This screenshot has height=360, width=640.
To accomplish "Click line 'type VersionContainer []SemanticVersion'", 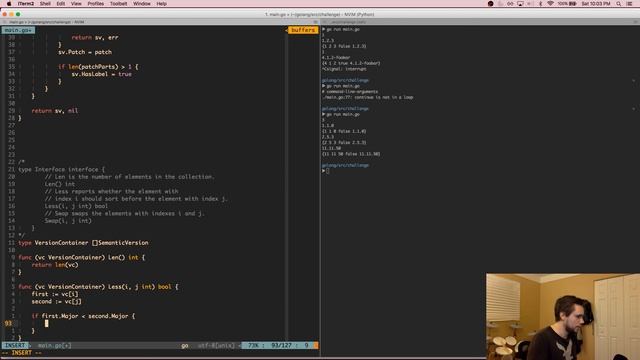I will 83,243.
